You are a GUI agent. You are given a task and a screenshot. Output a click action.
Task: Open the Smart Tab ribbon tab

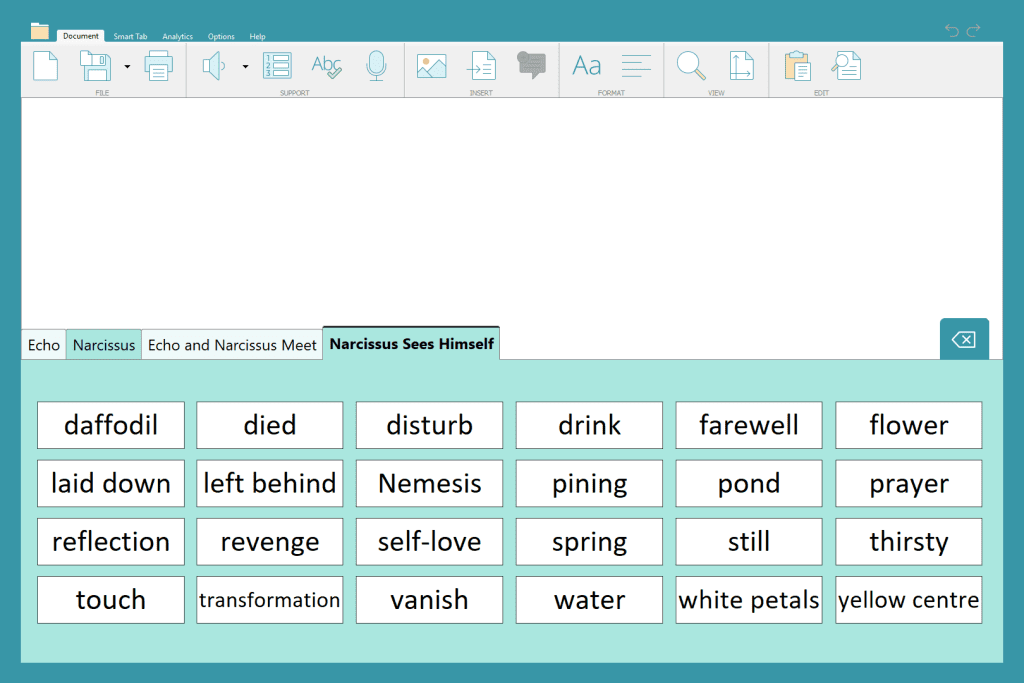(130, 37)
